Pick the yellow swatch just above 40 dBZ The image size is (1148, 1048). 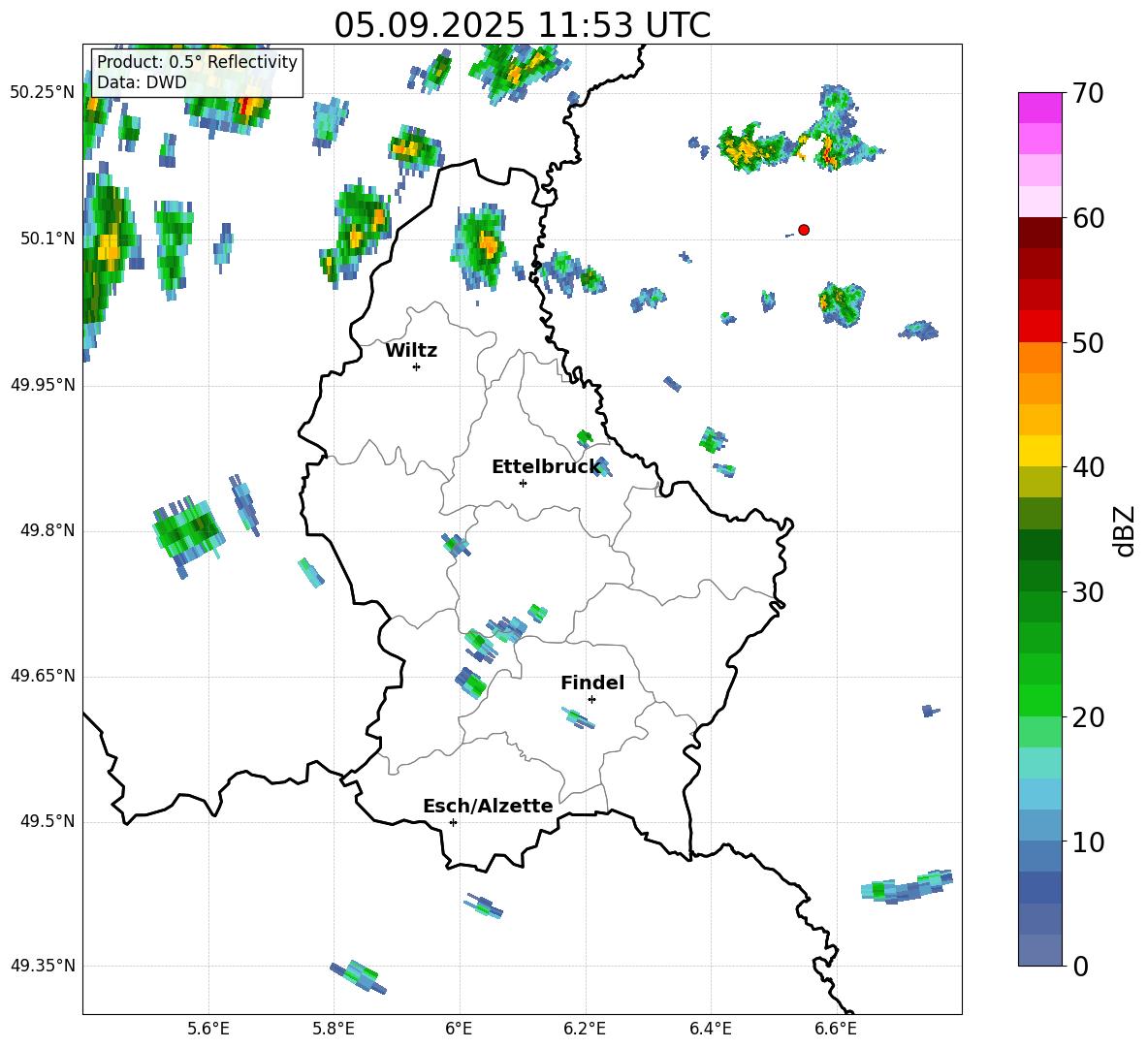pos(1039,452)
